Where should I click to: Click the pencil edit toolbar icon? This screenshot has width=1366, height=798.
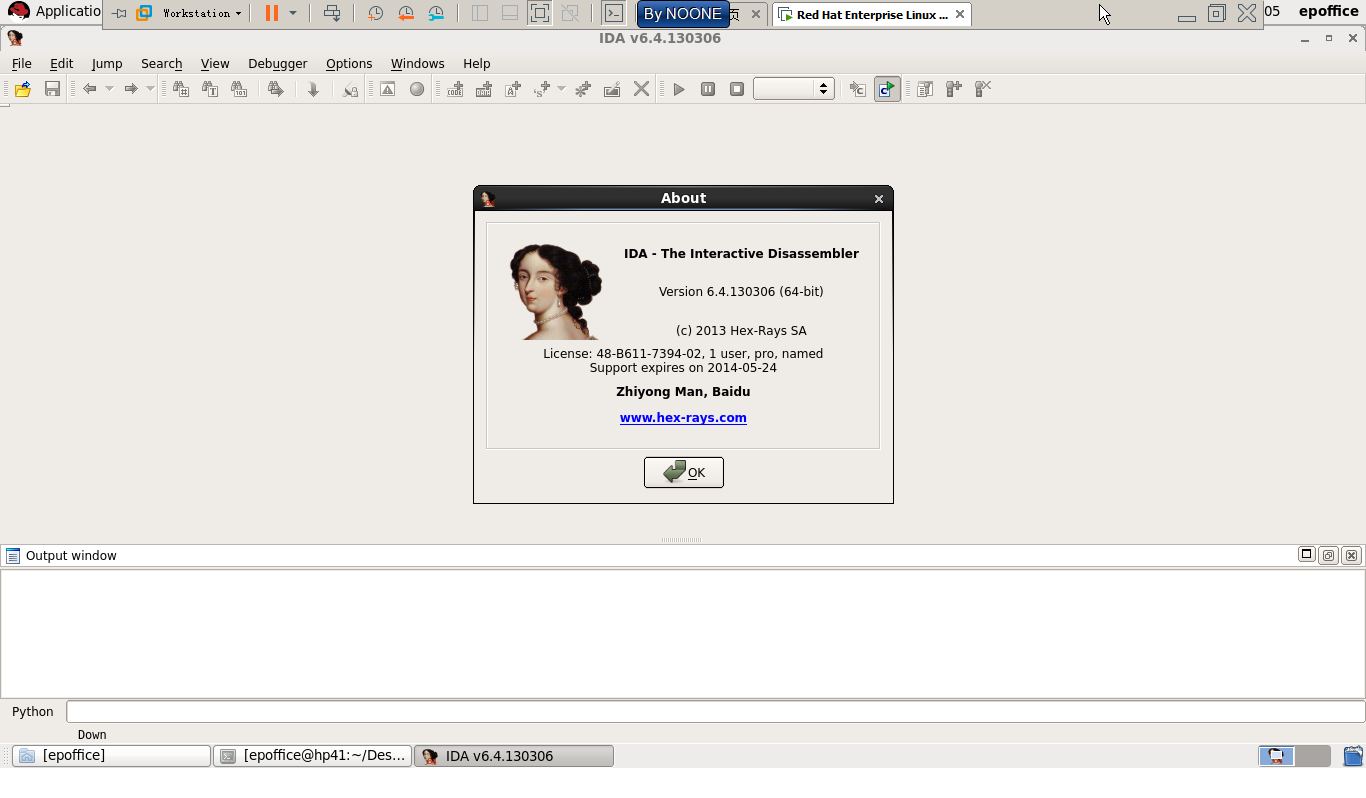click(x=612, y=89)
